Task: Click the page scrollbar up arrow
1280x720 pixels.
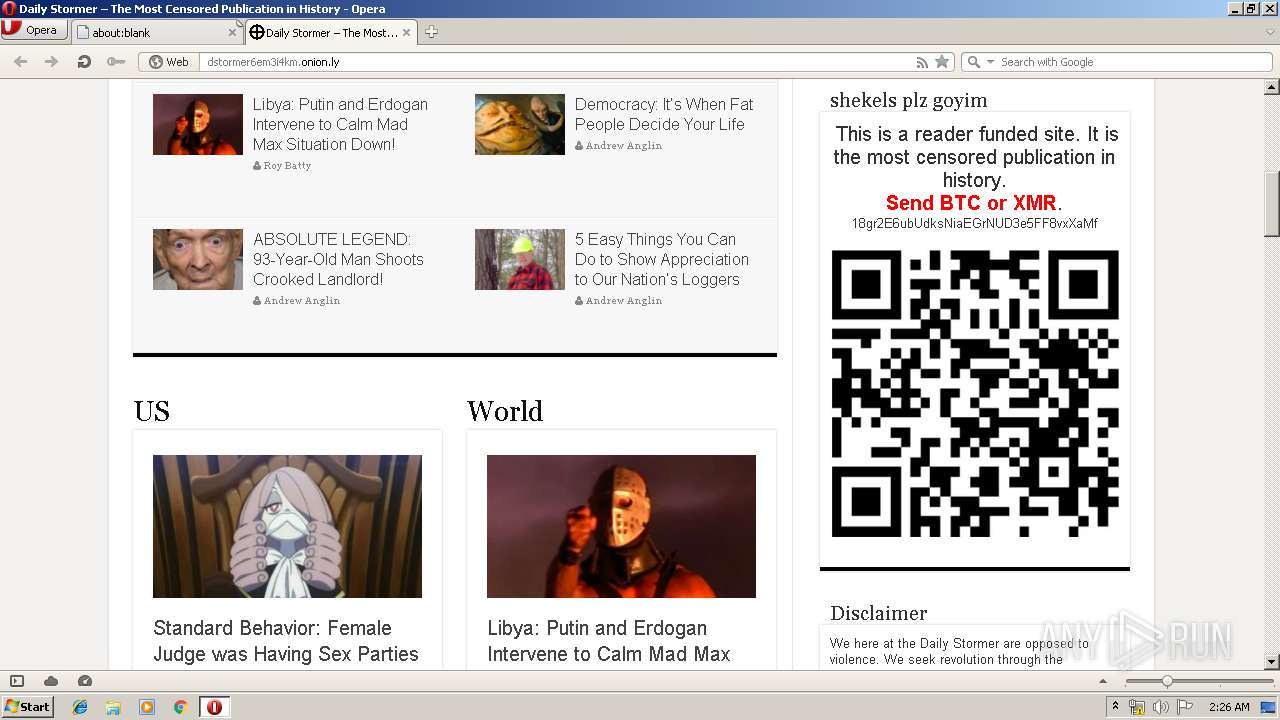Action: 1272,88
